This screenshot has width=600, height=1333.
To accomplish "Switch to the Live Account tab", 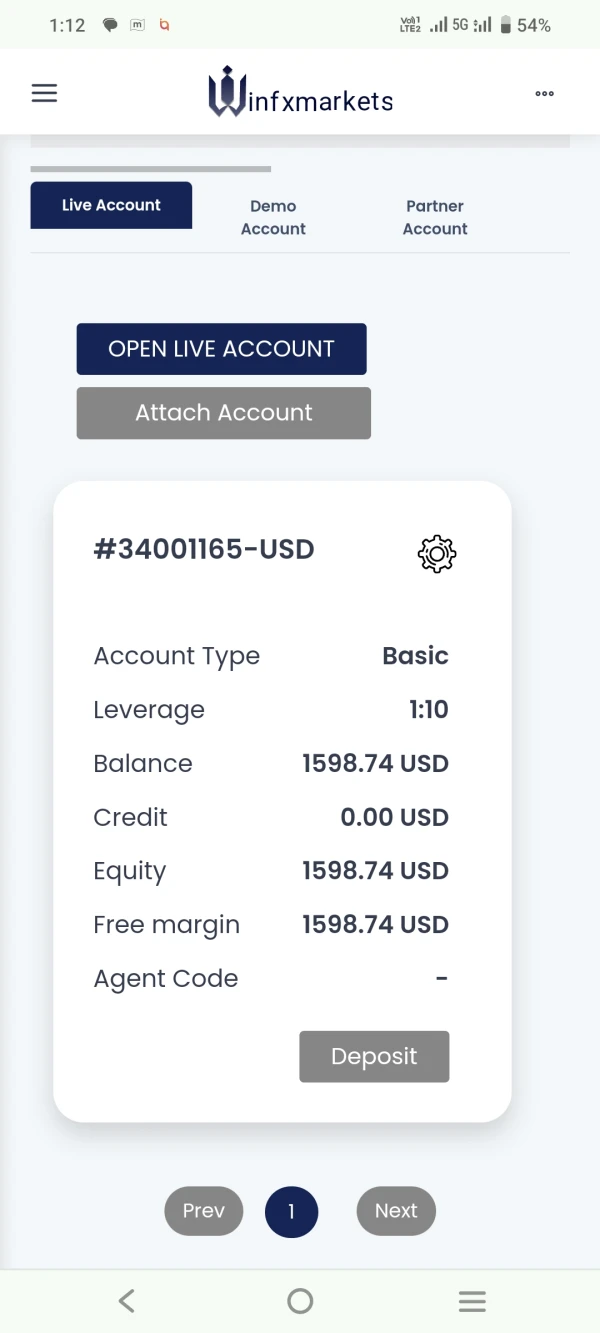I will (111, 205).
